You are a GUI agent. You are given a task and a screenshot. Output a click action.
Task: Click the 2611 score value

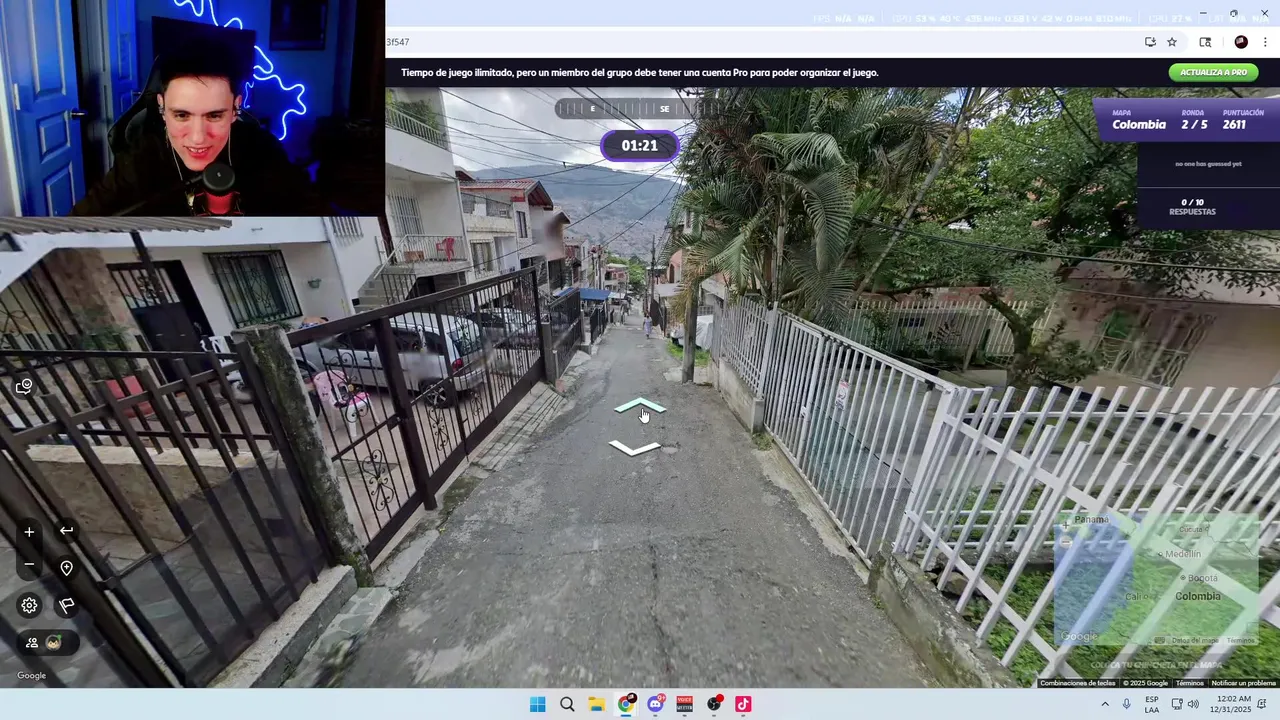[1234, 125]
